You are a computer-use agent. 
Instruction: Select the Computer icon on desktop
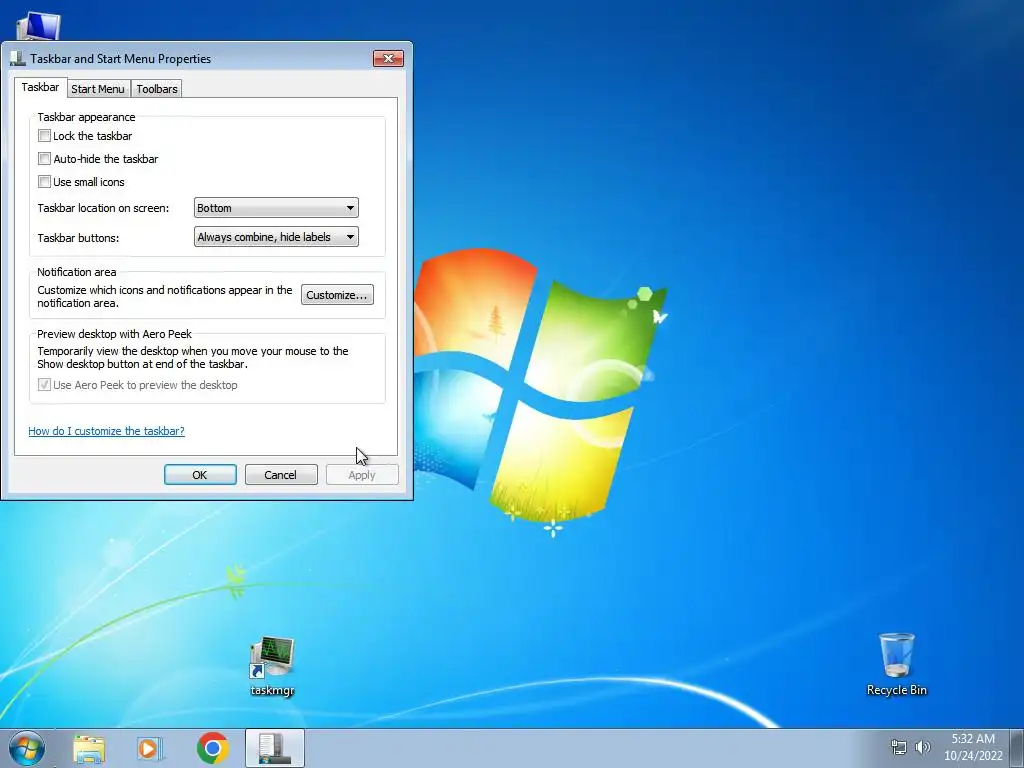tap(38, 26)
